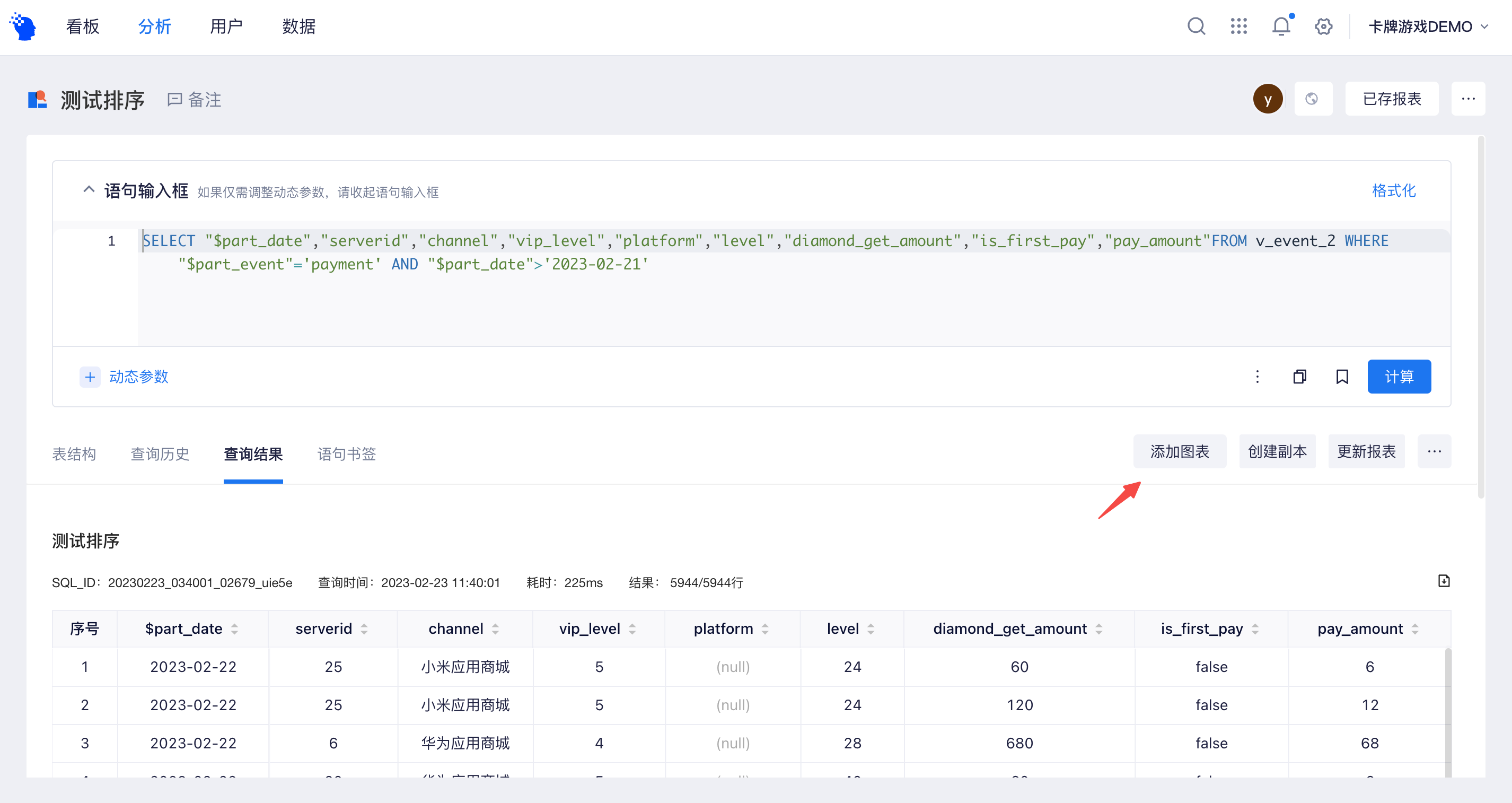Open the 用户 menu
The image size is (1512, 803).
click(226, 27)
